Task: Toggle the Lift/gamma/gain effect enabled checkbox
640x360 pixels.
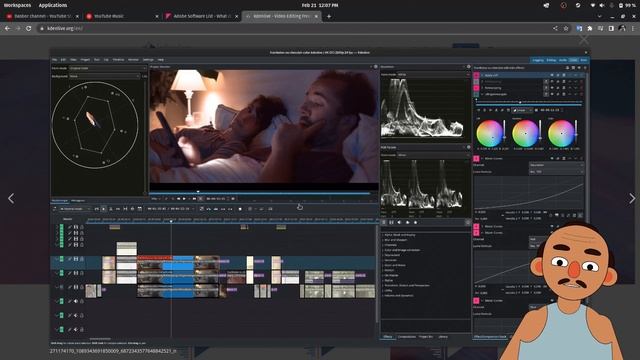Action: [476, 94]
